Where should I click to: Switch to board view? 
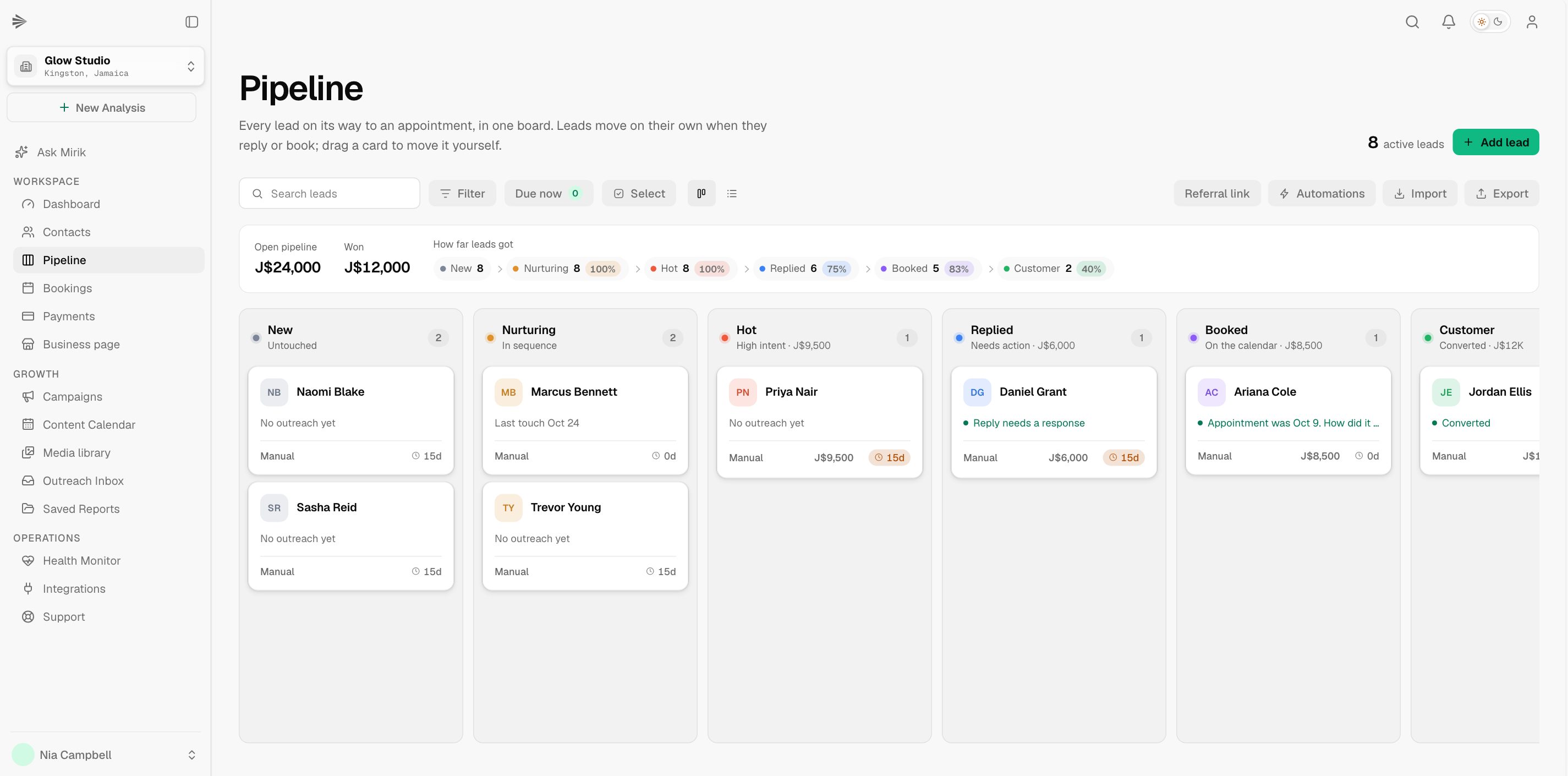tap(701, 193)
